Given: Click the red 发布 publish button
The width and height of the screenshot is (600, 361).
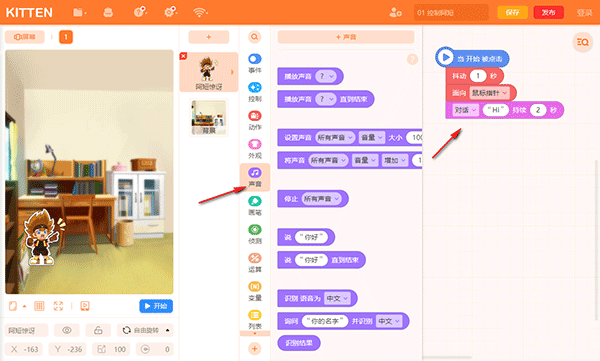Looking at the screenshot, I should [x=548, y=12].
